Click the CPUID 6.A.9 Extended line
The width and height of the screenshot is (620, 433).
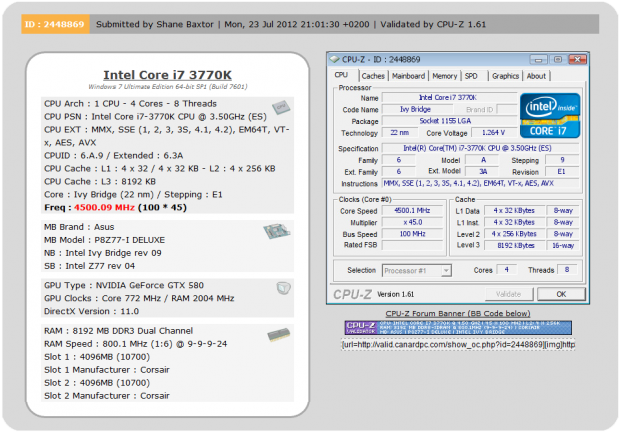[113, 156]
